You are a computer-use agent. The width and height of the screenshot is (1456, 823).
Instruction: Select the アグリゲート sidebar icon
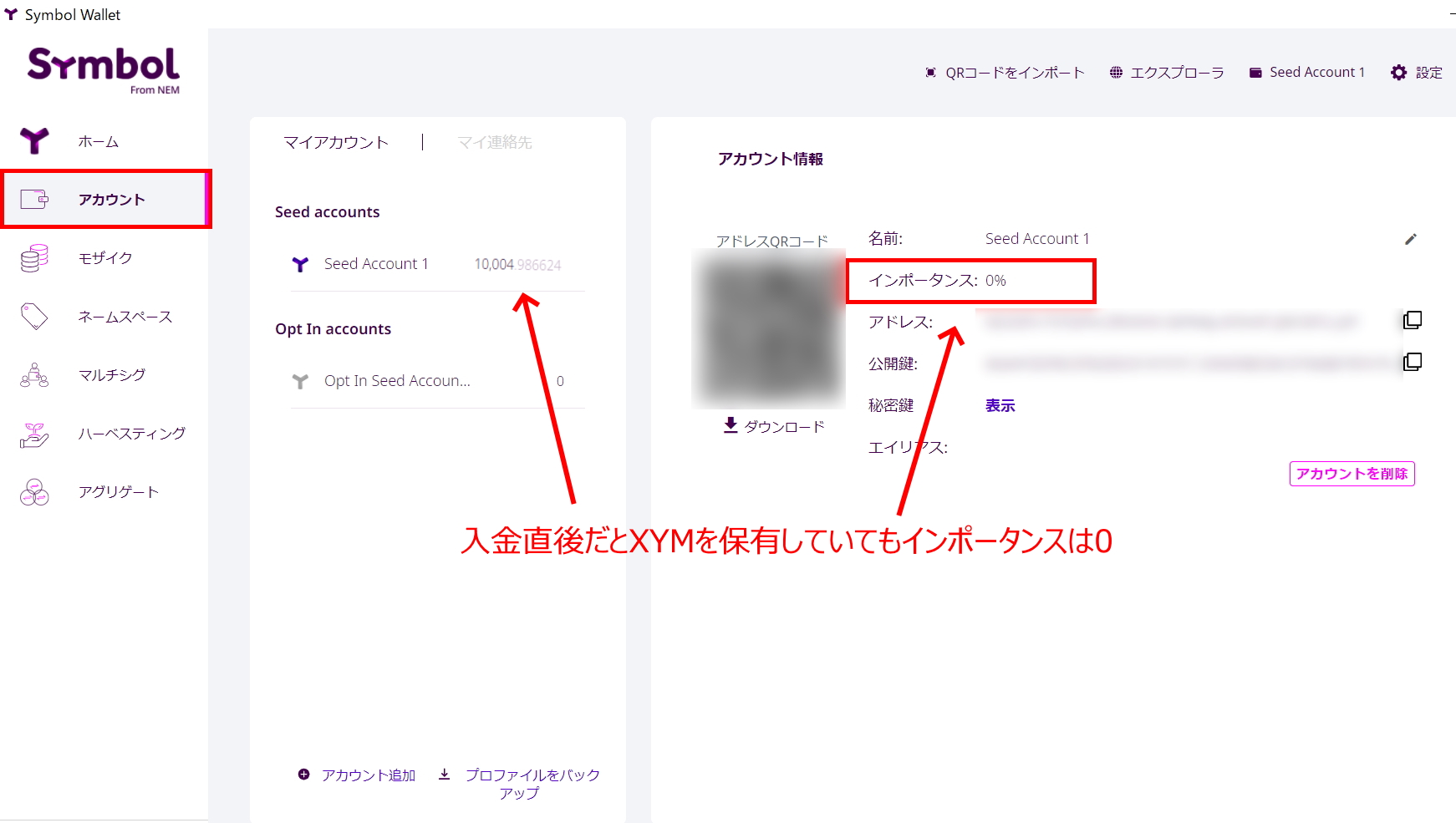point(117,491)
